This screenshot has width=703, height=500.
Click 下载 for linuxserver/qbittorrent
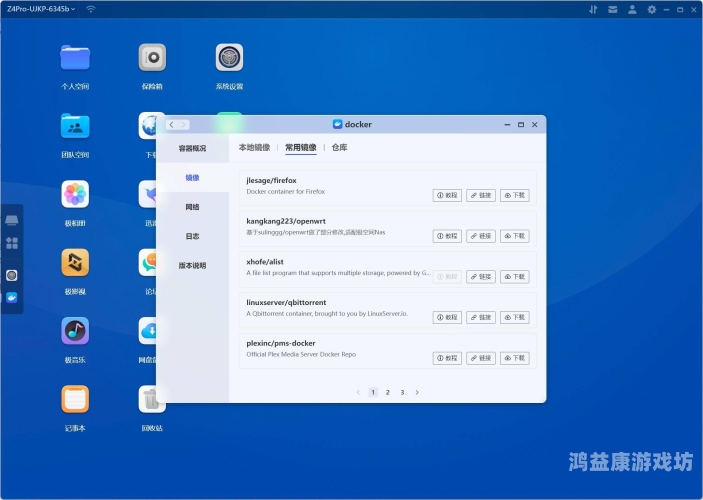(x=515, y=317)
